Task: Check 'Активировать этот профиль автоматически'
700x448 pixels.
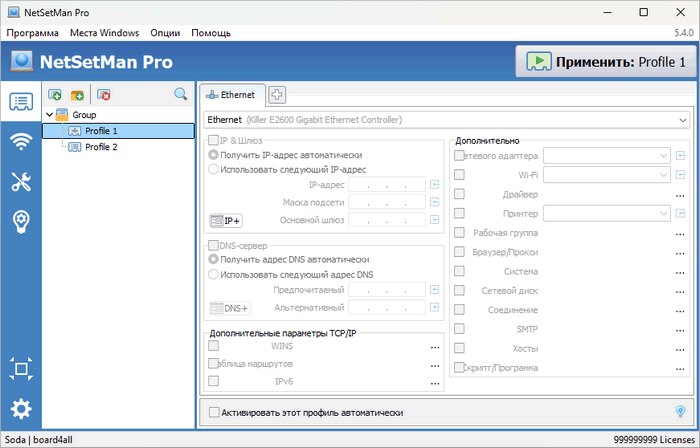Action: (214, 411)
